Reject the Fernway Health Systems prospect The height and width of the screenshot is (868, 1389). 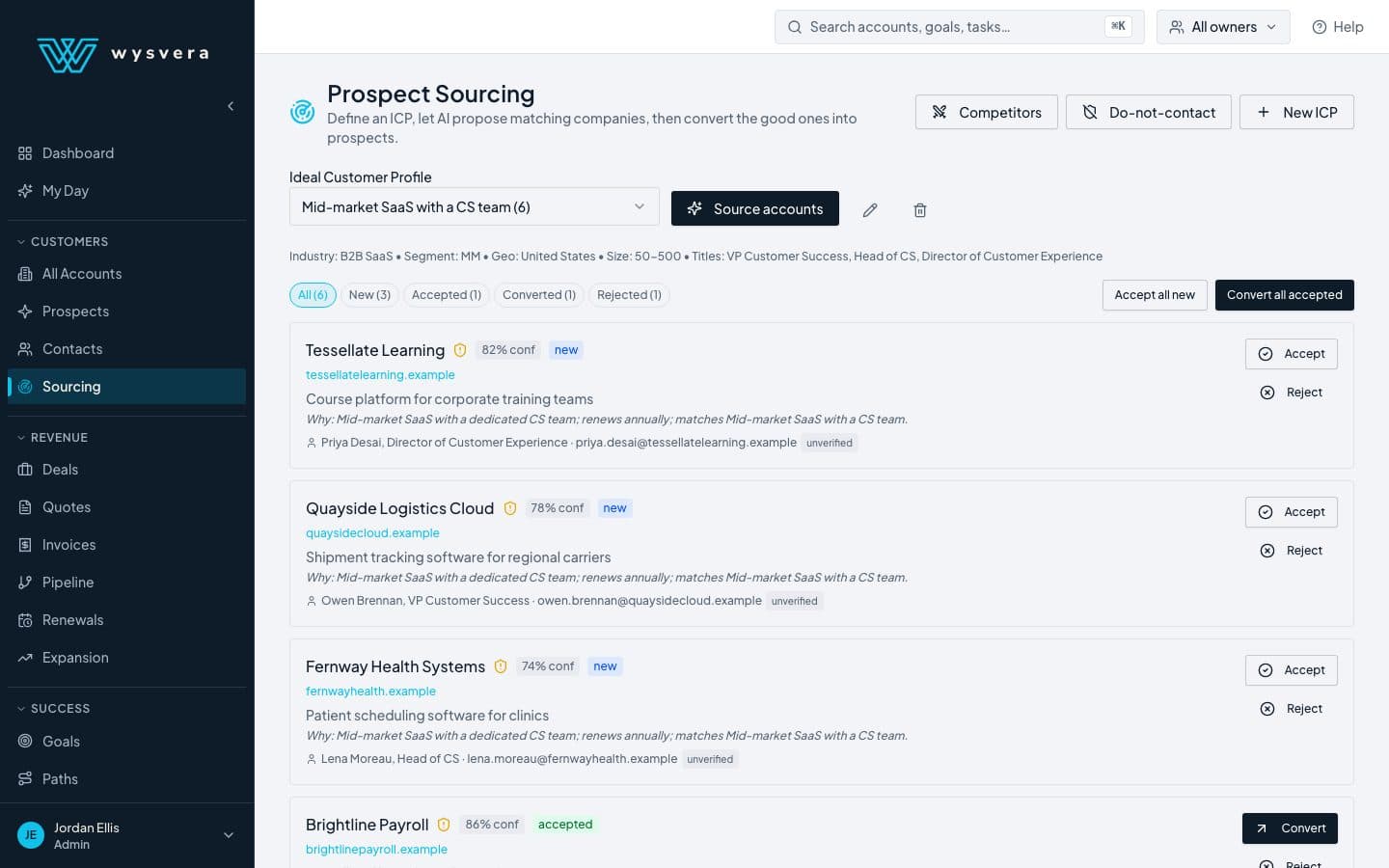point(1292,709)
